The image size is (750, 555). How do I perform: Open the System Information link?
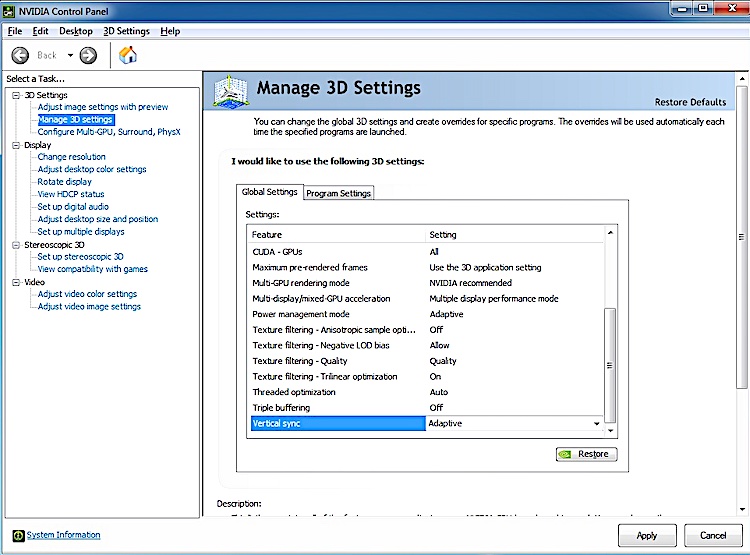click(x=63, y=535)
